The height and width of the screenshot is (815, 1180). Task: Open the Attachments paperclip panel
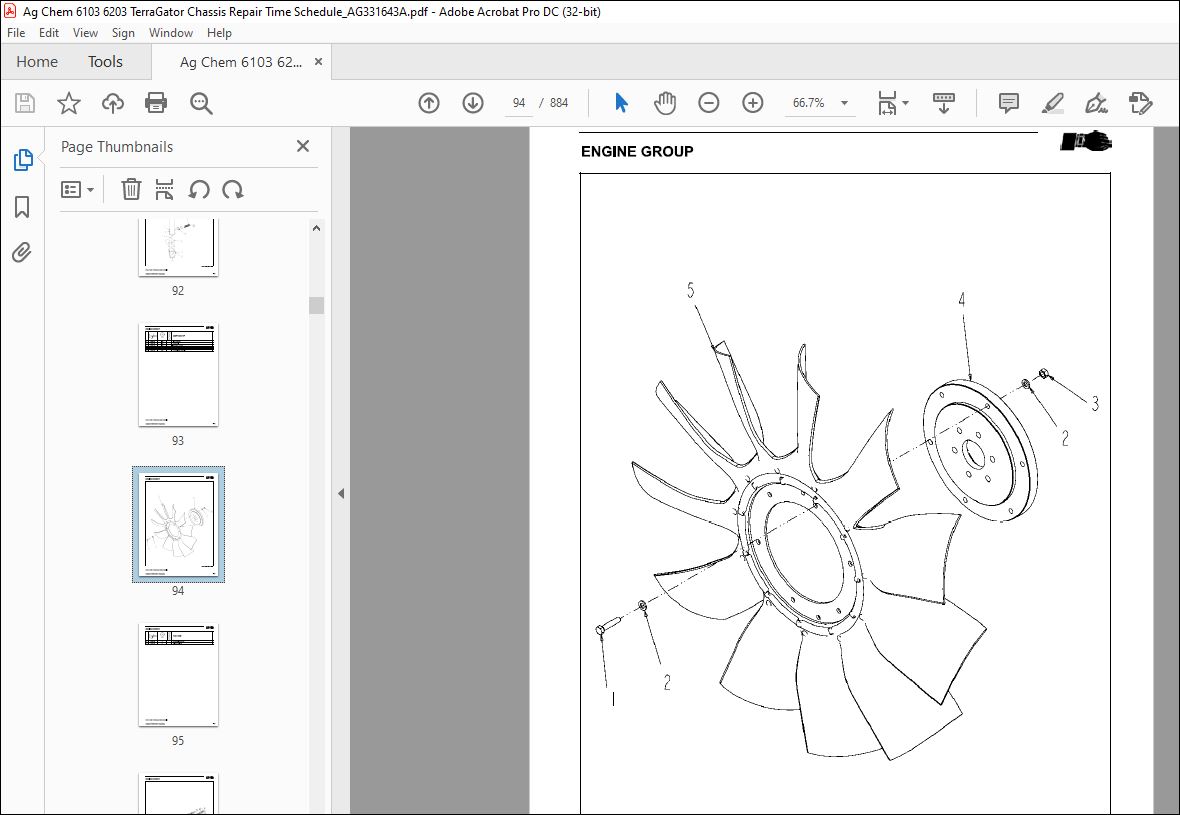(x=23, y=253)
